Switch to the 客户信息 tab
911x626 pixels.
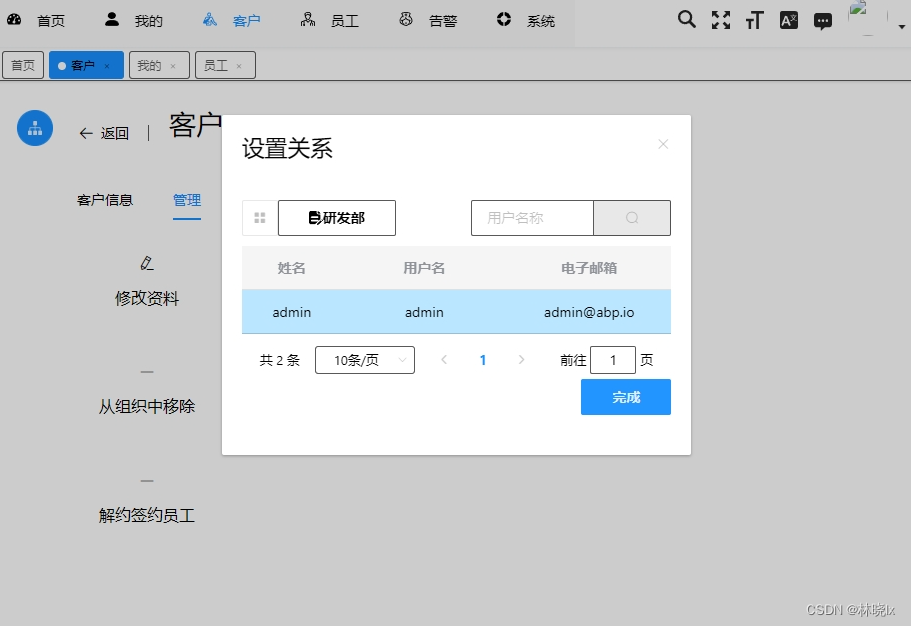105,199
